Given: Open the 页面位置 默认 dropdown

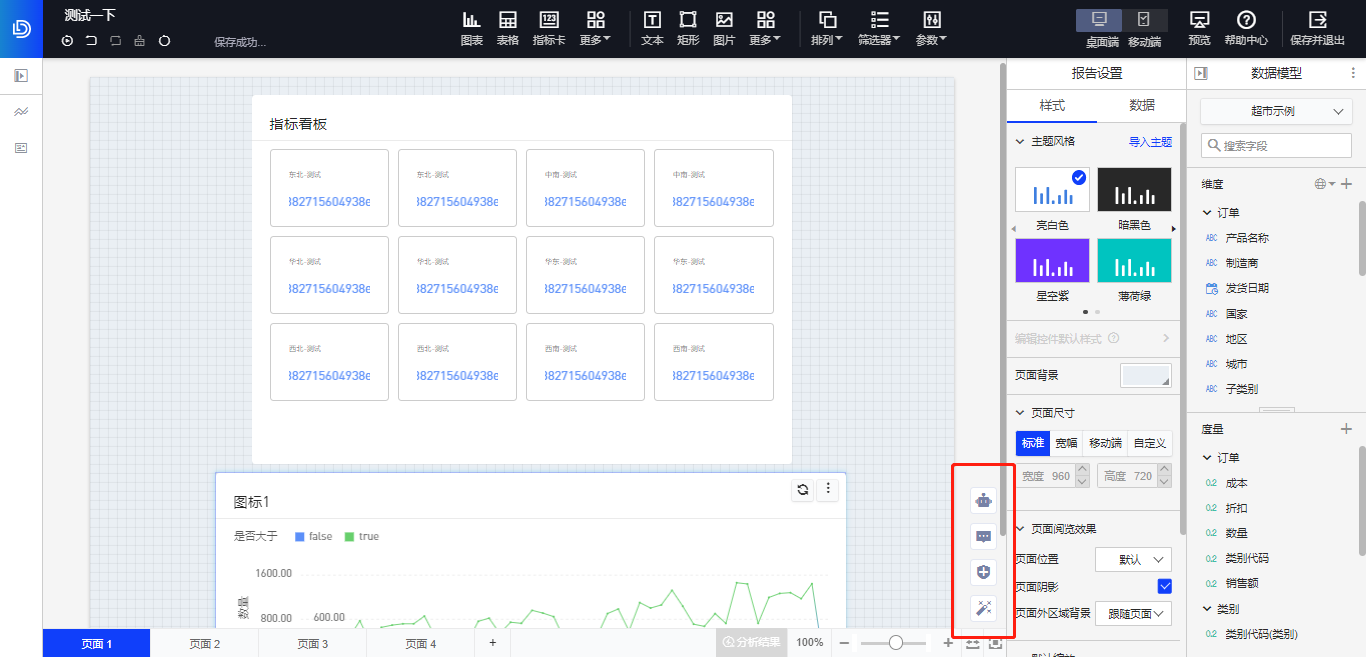Looking at the screenshot, I should pyautogui.click(x=1133, y=560).
